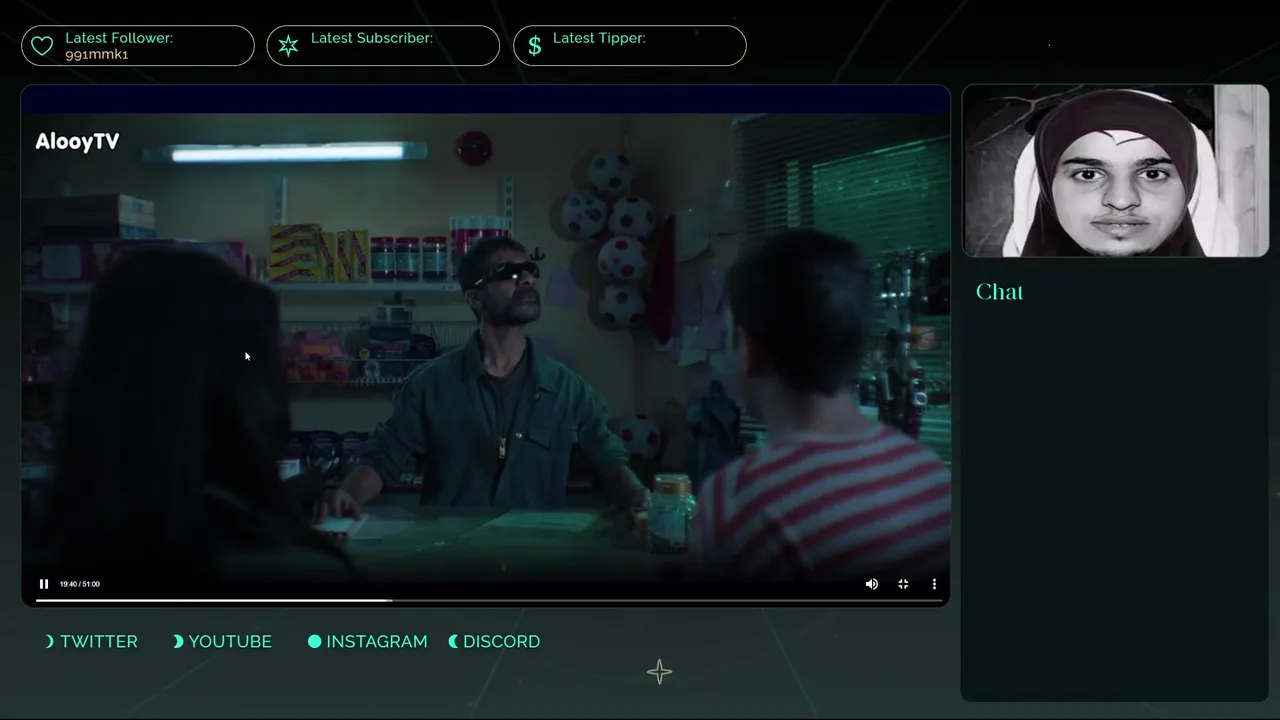The image size is (1280, 720).
Task: Open the YOUTUBE link
Action: [x=230, y=641]
